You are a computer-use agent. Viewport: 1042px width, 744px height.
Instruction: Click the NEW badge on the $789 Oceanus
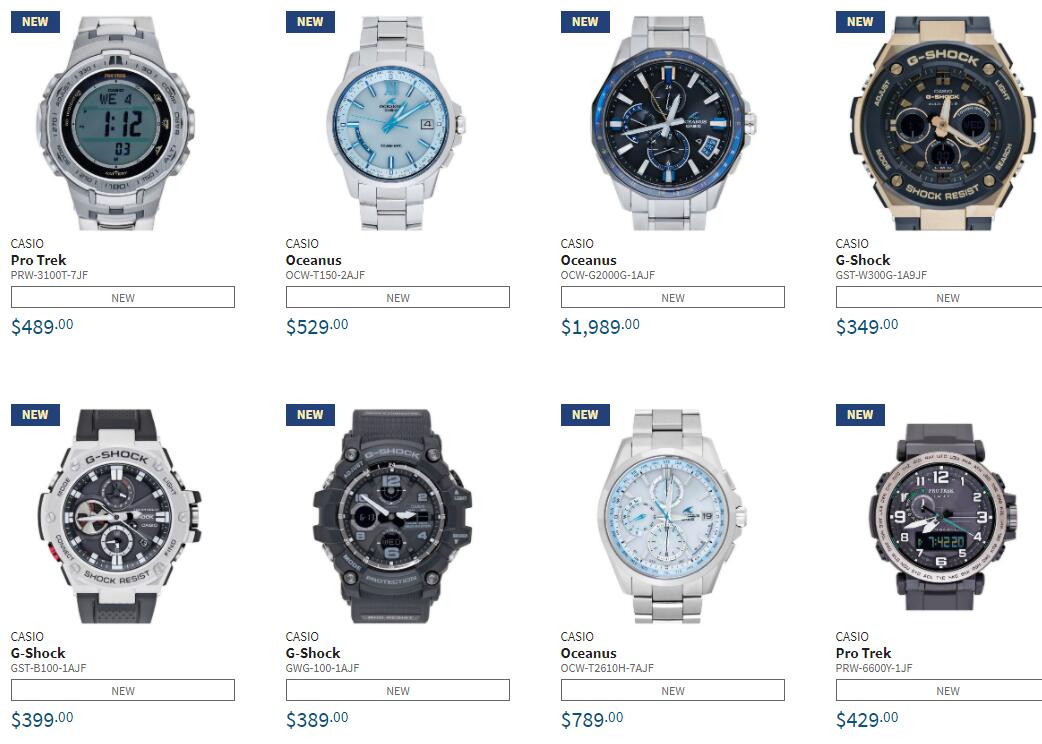tap(585, 415)
